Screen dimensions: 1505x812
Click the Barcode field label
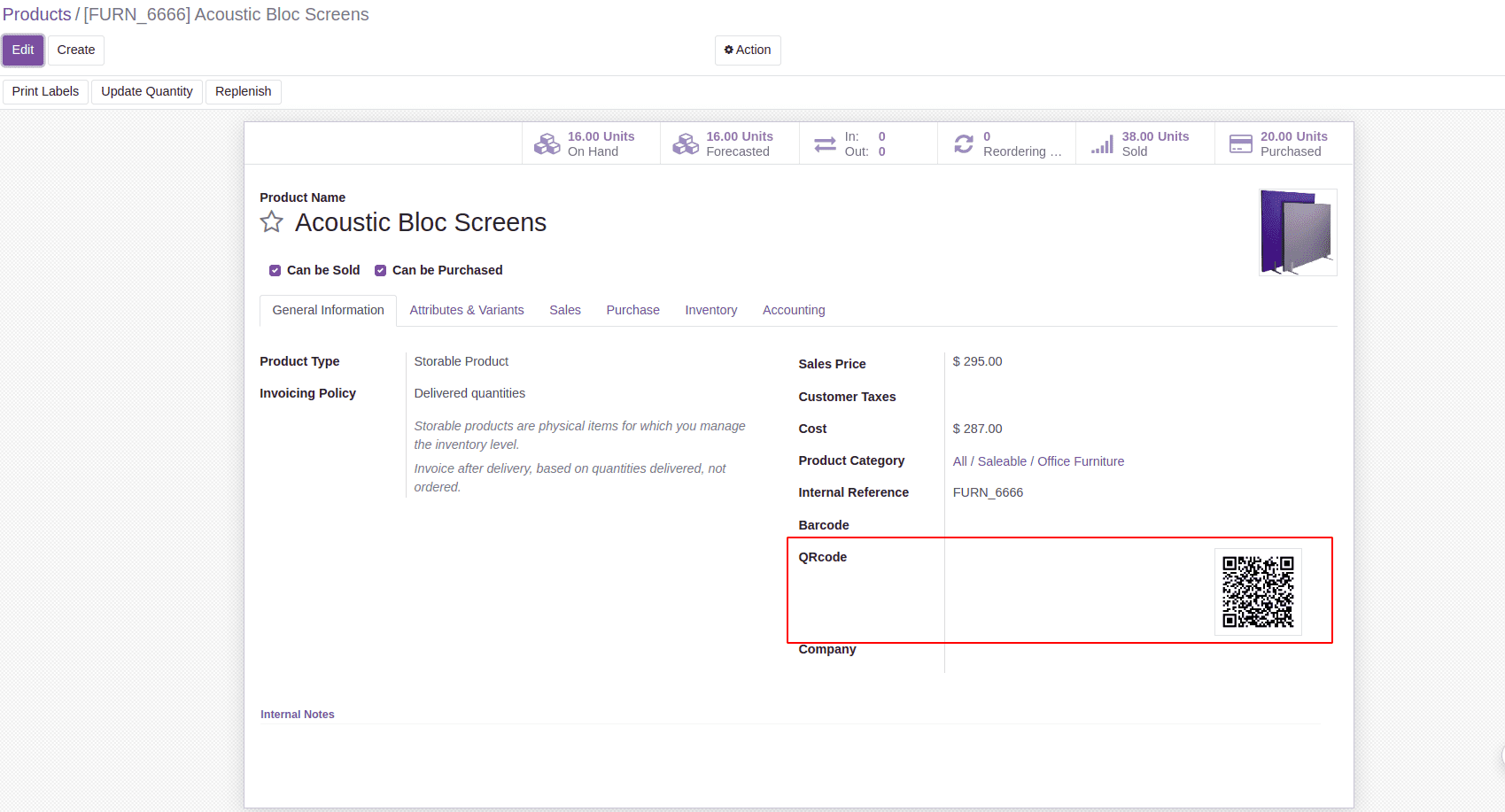(824, 525)
